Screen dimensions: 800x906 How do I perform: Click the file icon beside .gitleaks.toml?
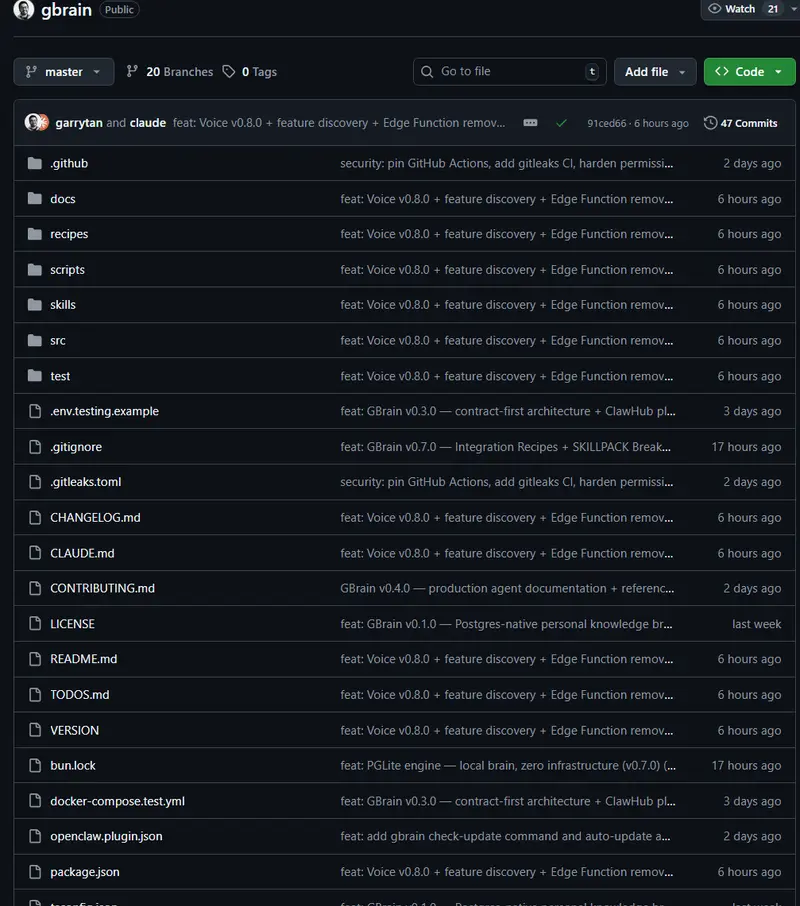[35, 482]
